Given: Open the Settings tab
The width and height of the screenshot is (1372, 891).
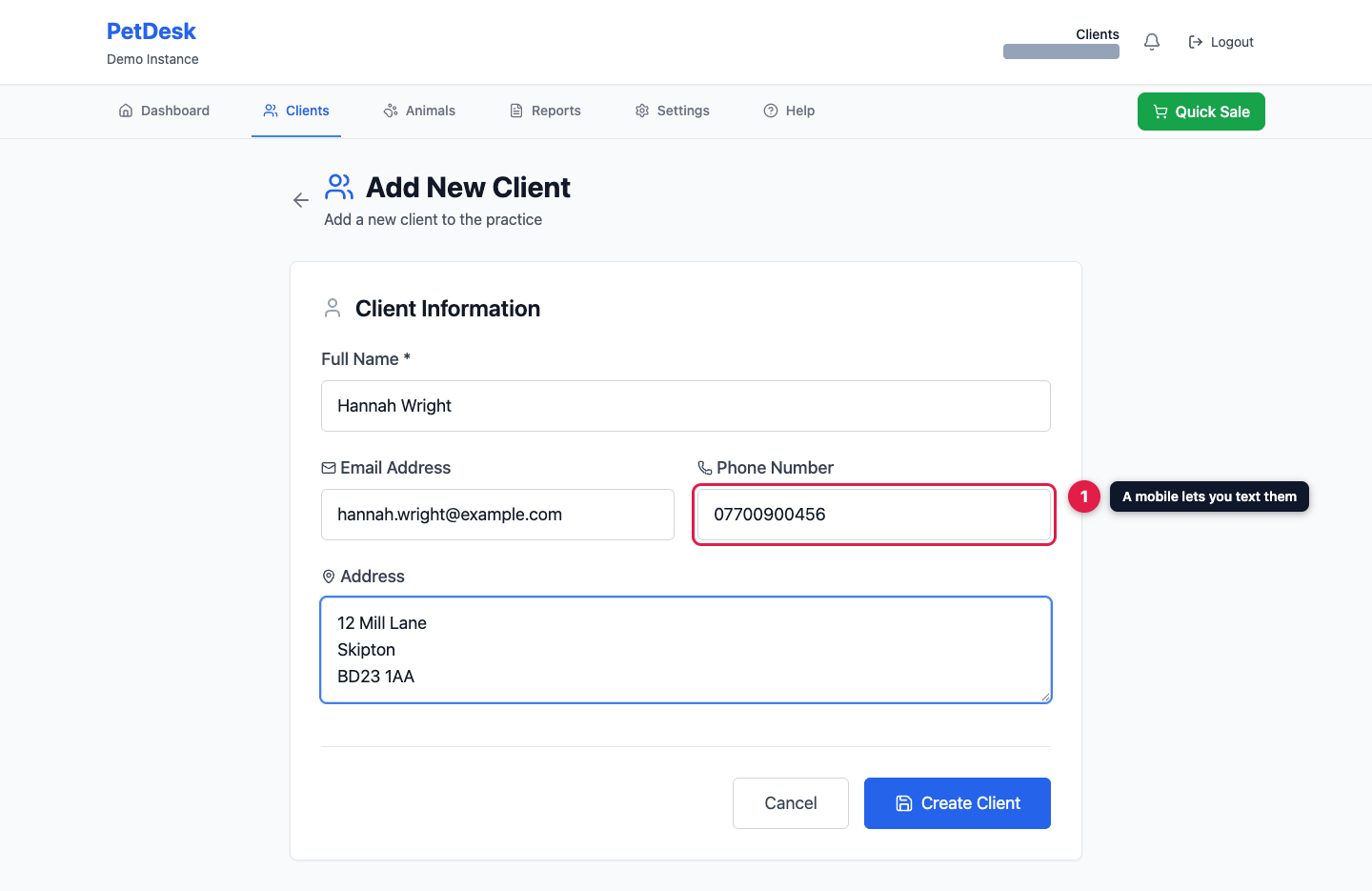Looking at the screenshot, I should coord(673,111).
